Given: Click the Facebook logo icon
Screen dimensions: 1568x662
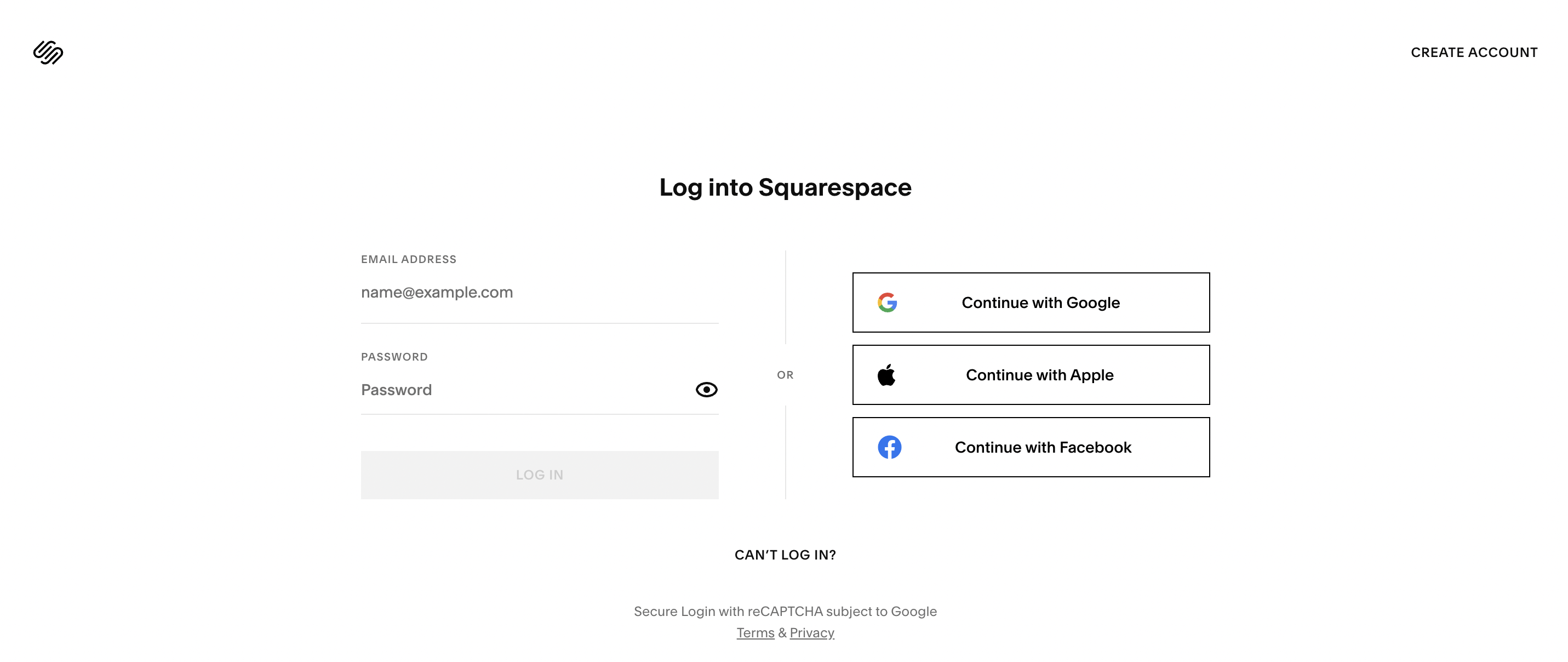Looking at the screenshot, I should (889, 448).
